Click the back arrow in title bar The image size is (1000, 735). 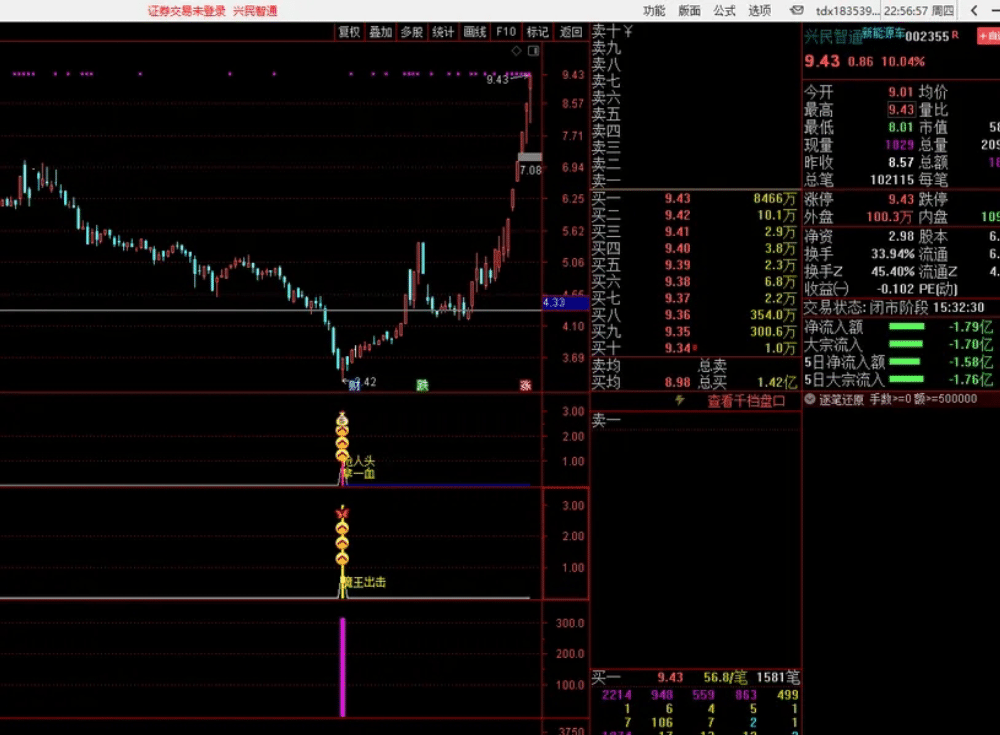click(974, 10)
